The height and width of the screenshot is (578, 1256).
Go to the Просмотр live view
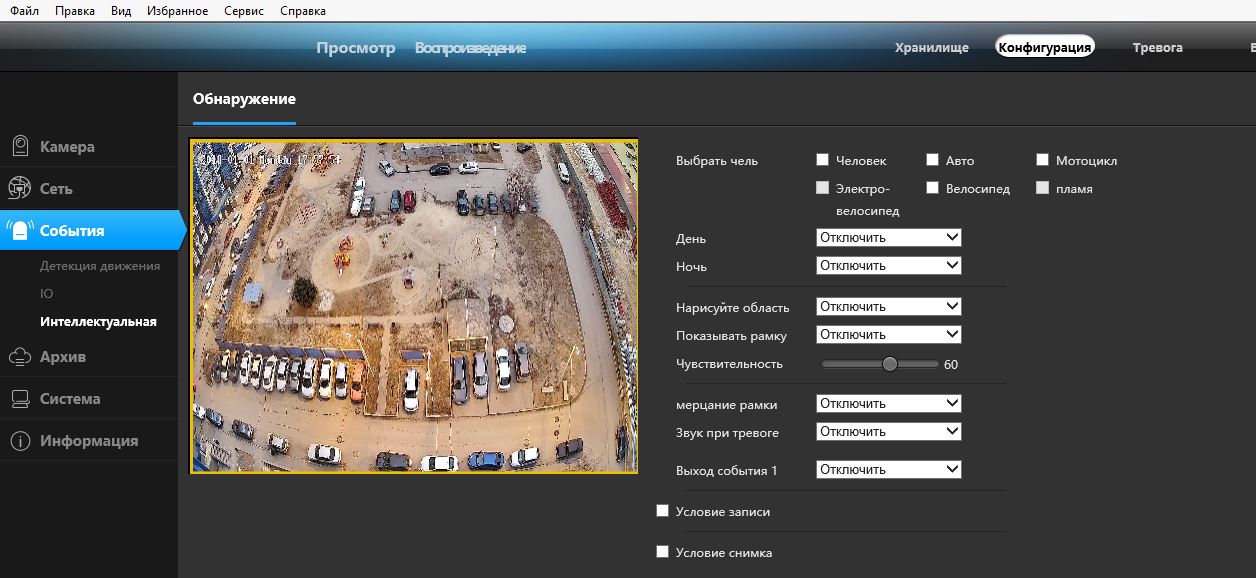click(x=356, y=48)
